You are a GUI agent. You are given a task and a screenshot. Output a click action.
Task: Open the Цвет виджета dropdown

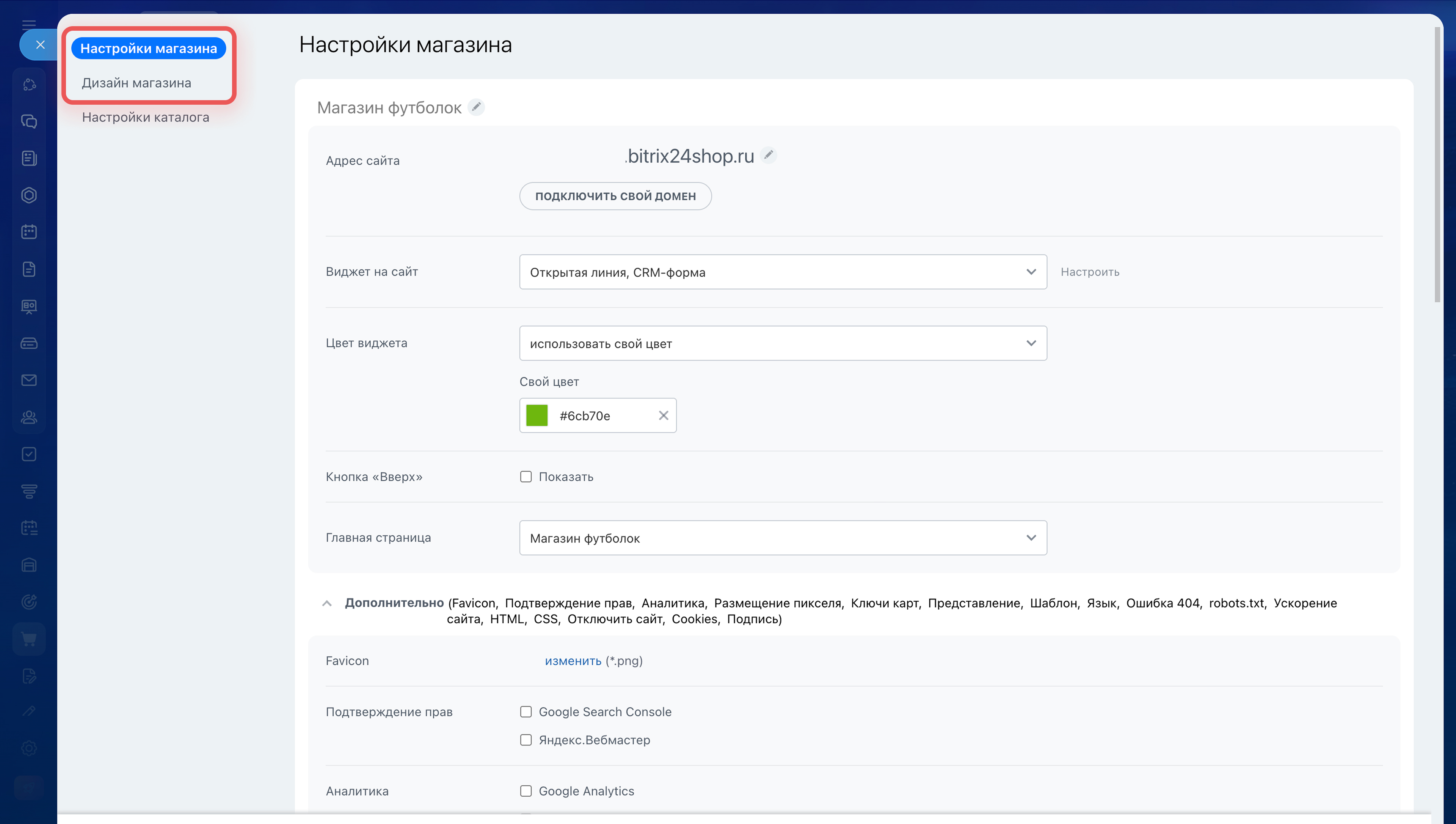click(783, 343)
